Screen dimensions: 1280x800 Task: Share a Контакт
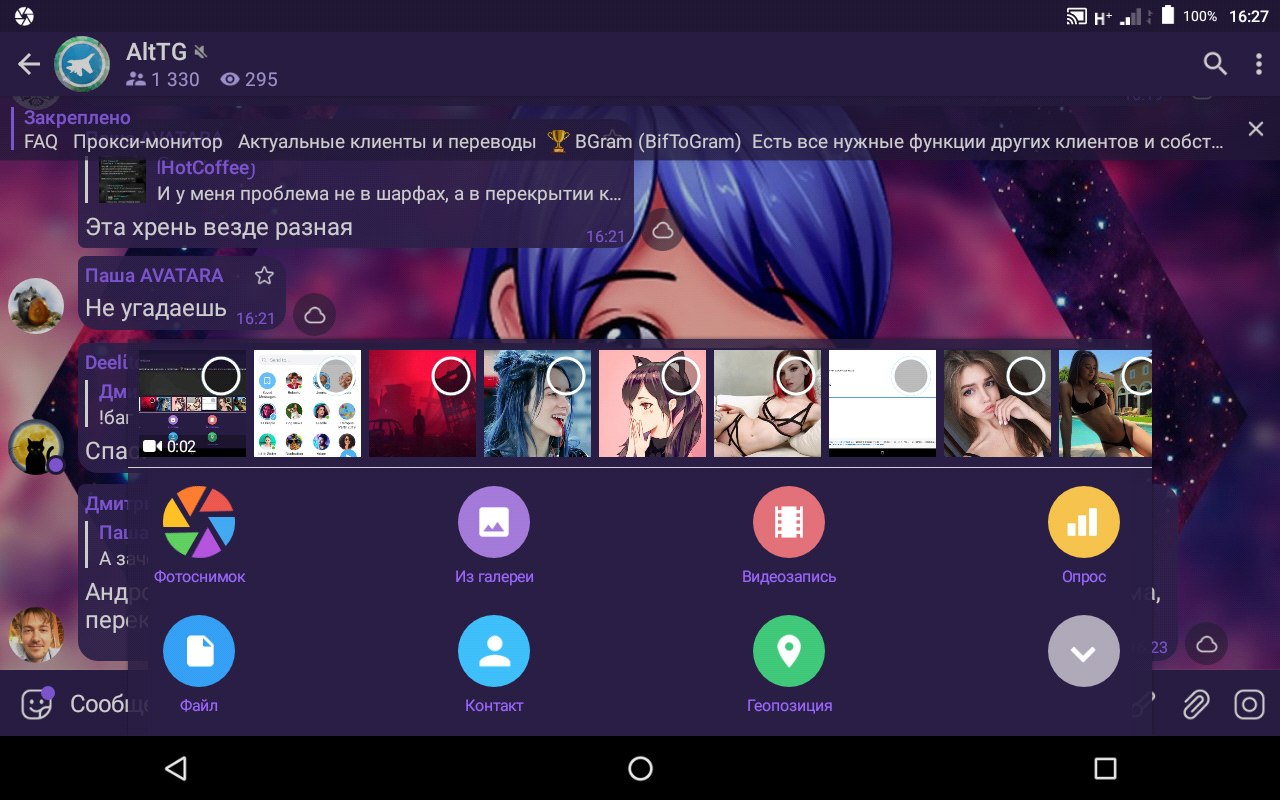pyautogui.click(x=494, y=664)
